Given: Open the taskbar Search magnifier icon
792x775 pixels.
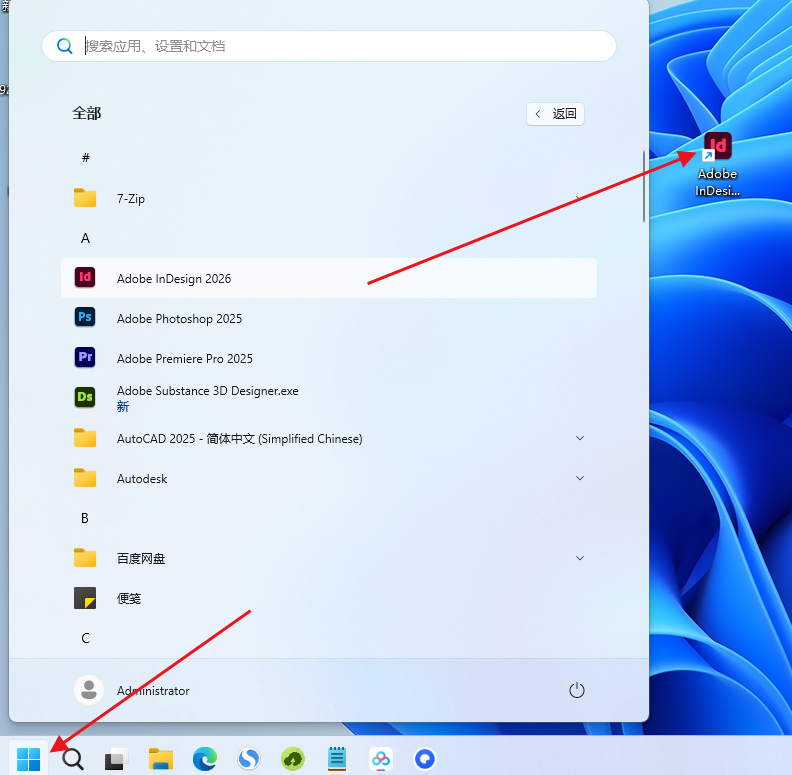Looking at the screenshot, I should [x=73, y=759].
